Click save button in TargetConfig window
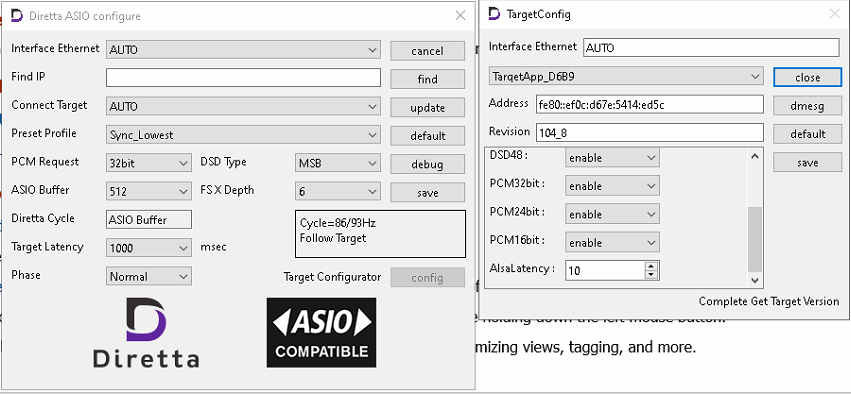 coord(808,162)
